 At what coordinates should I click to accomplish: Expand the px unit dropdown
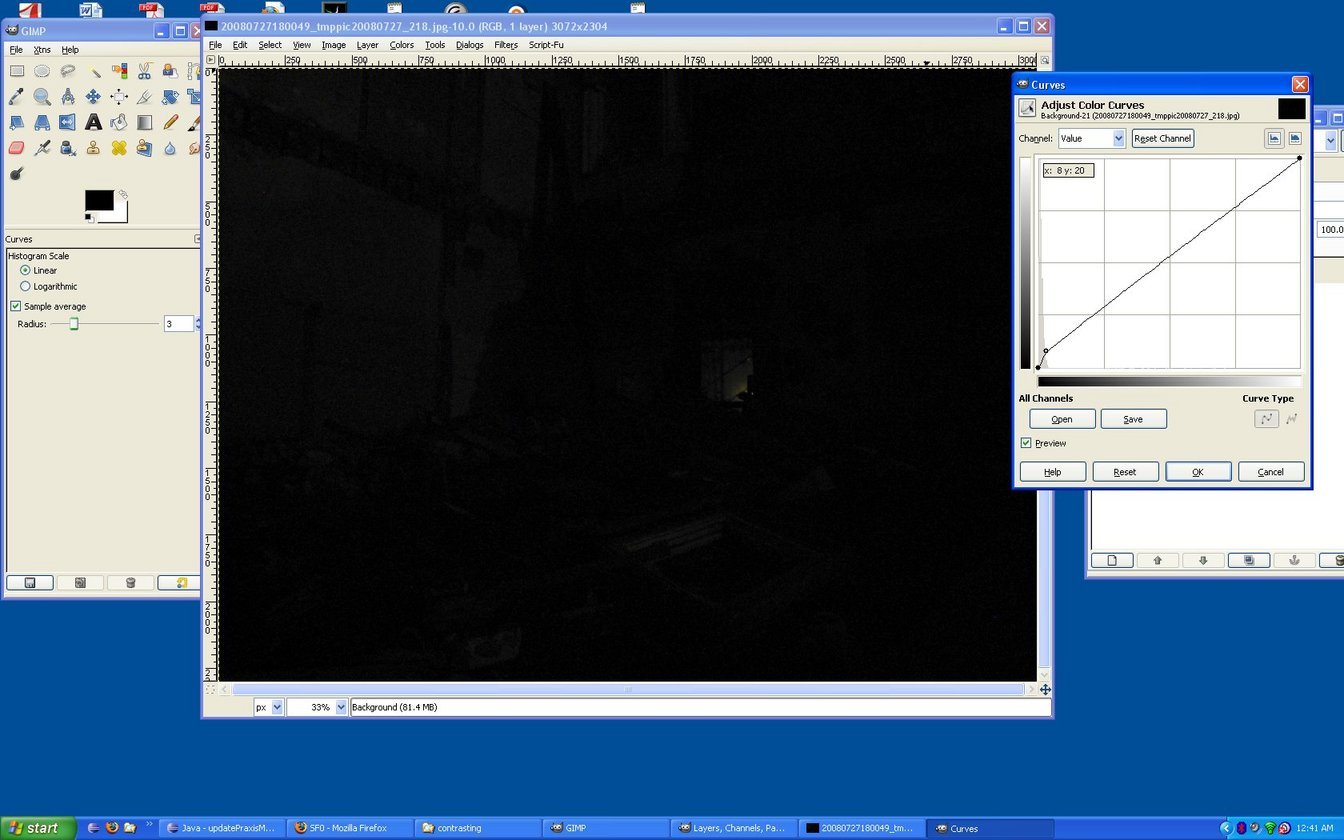(x=277, y=707)
